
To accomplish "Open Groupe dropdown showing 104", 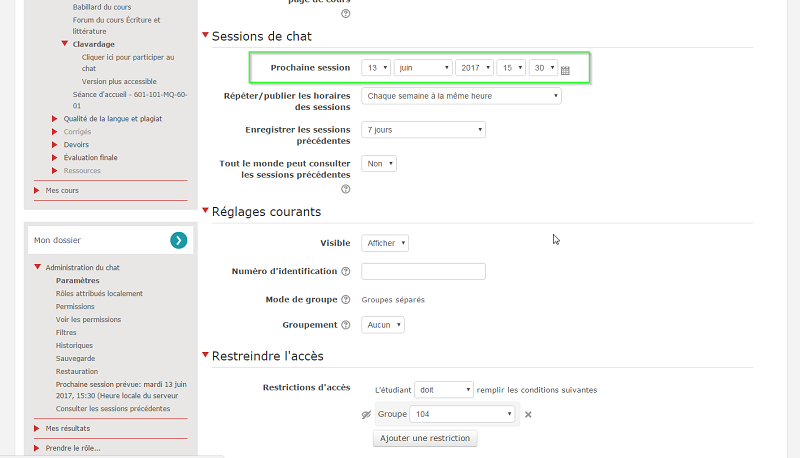I will (x=461, y=414).
